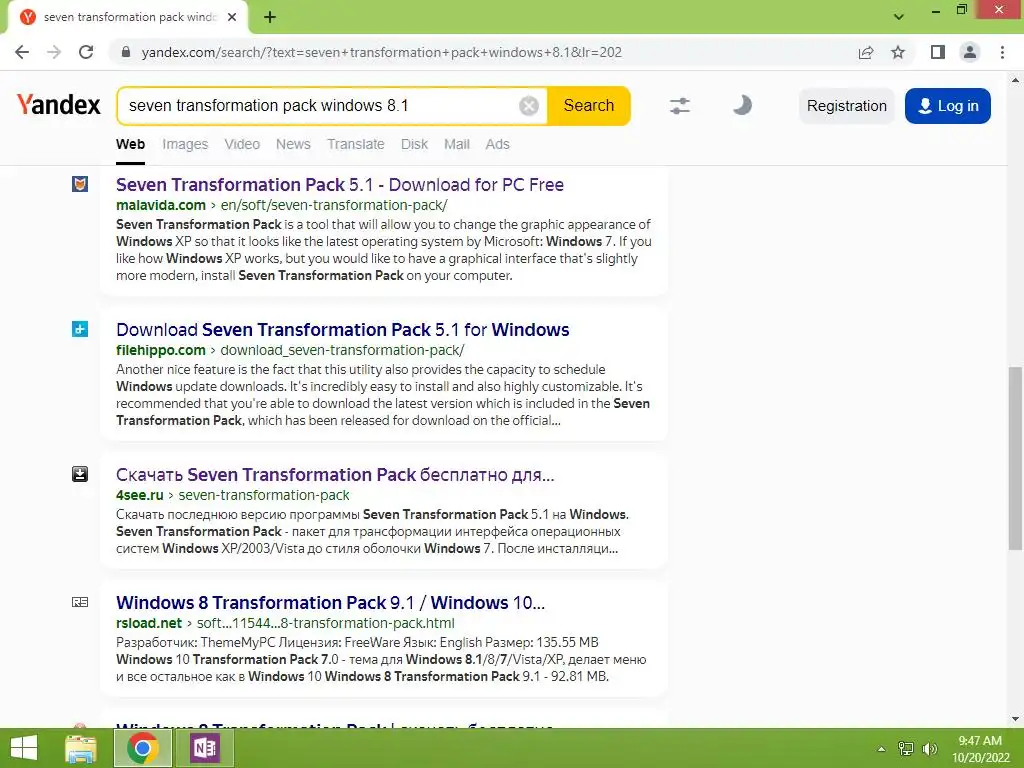Switch to the News tab
The width and height of the screenshot is (1024, 768).
(x=293, y=144)
